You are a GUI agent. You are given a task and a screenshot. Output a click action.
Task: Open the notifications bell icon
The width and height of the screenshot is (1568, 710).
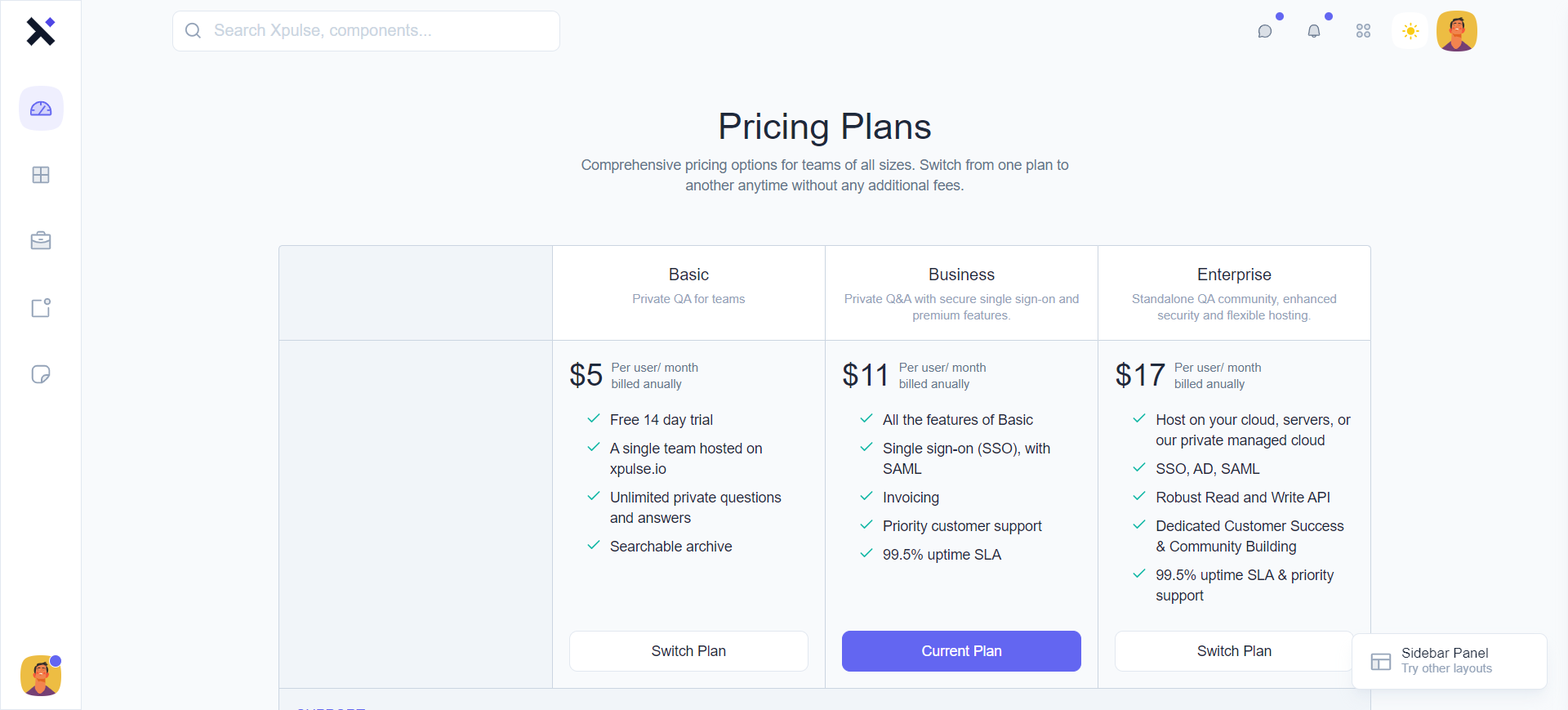click(1314, 31)
